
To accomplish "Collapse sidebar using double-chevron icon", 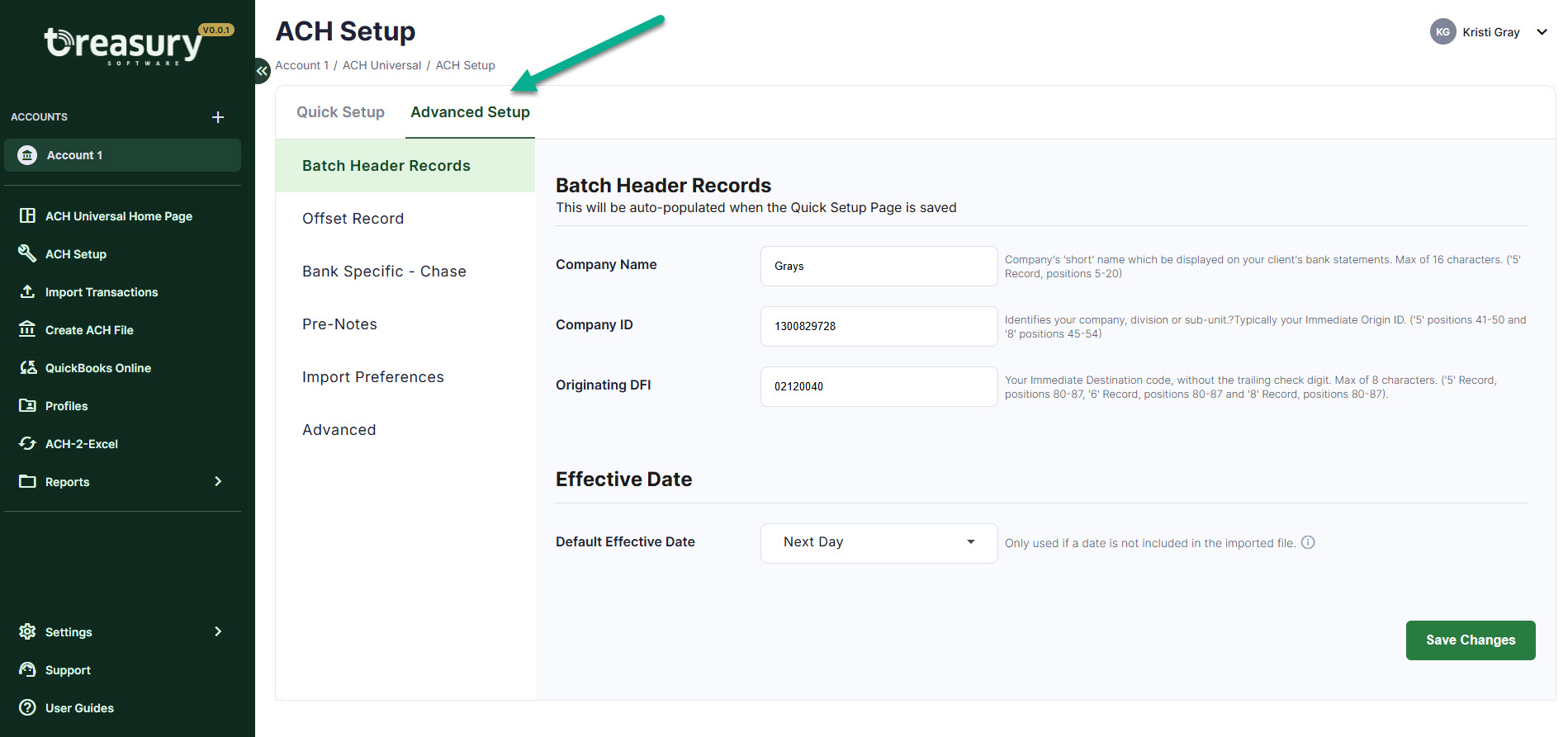I will 262,71.
